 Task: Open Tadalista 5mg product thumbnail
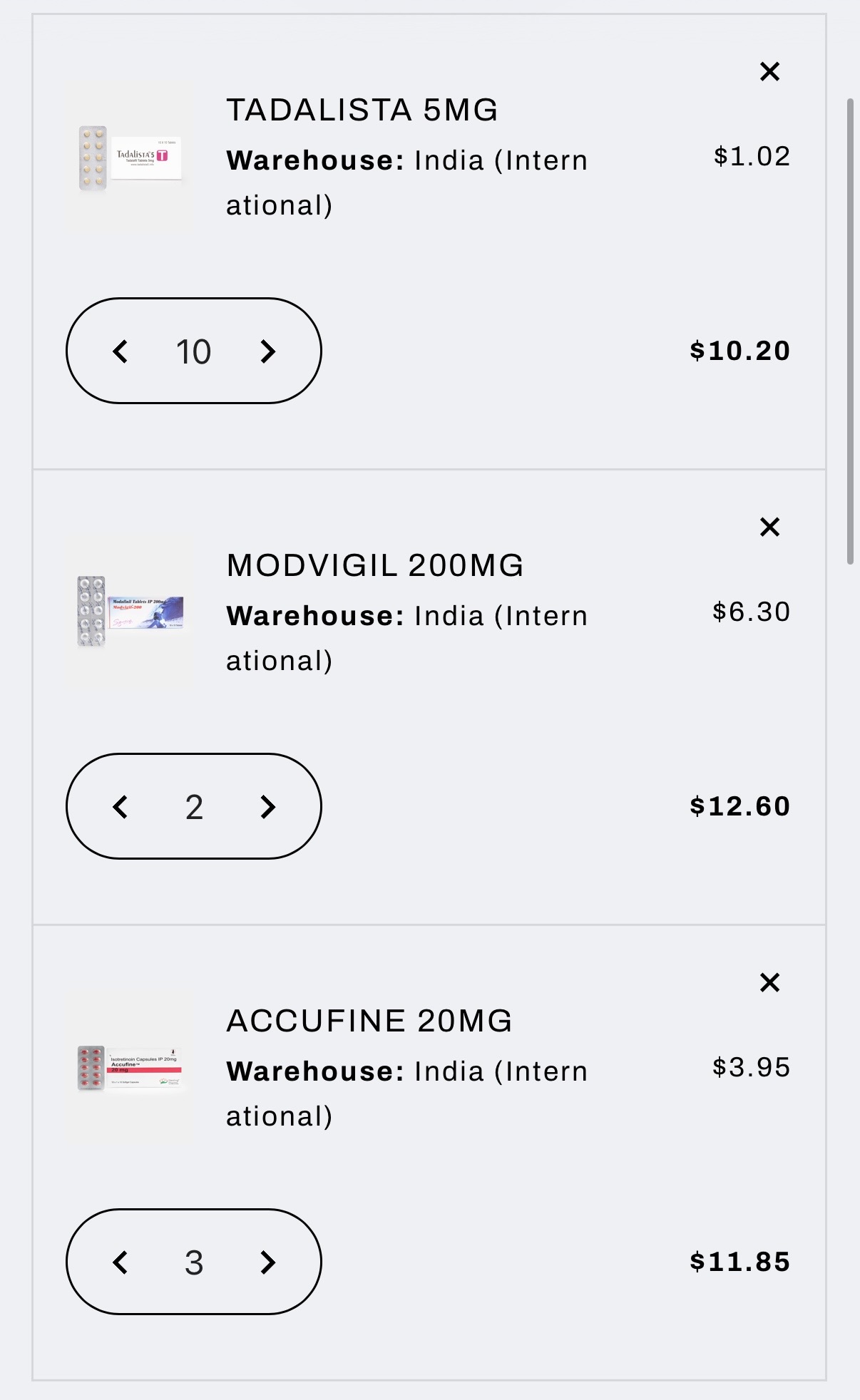[x=130, y=158]
